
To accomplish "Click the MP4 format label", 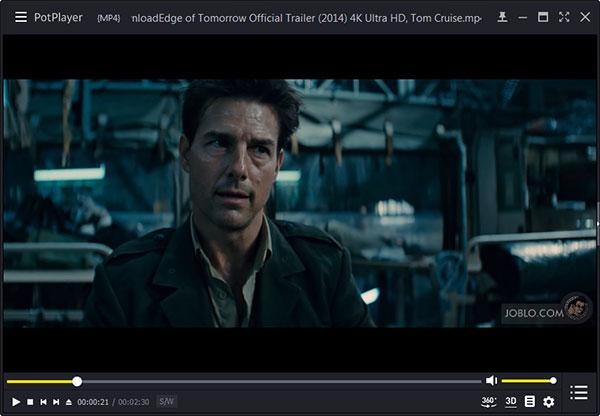I will 108,18.
